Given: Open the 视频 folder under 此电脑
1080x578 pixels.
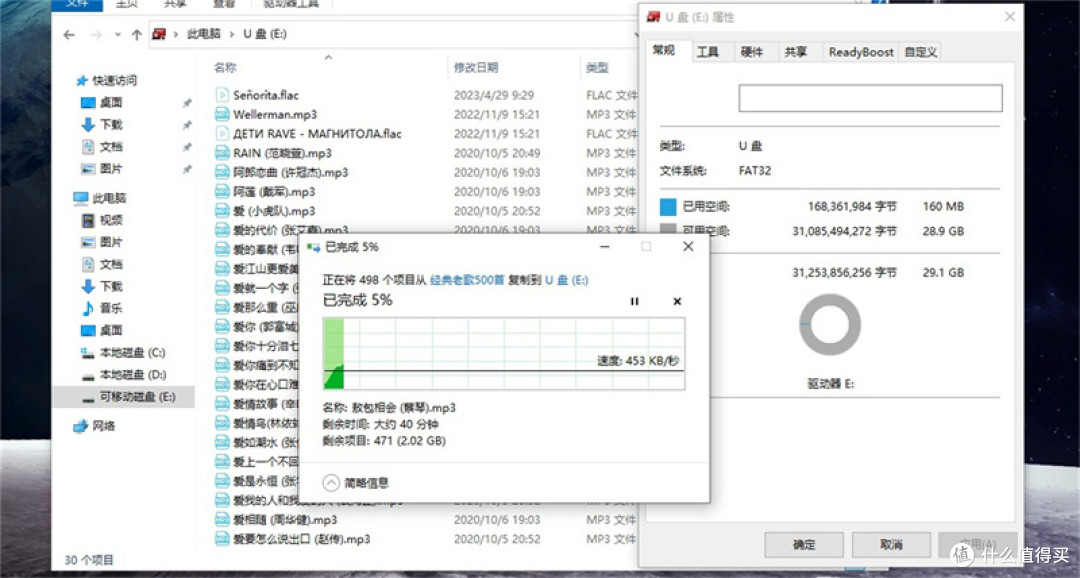Looking at the screenshot, I should pyautogui.click(x=111, y=220).
